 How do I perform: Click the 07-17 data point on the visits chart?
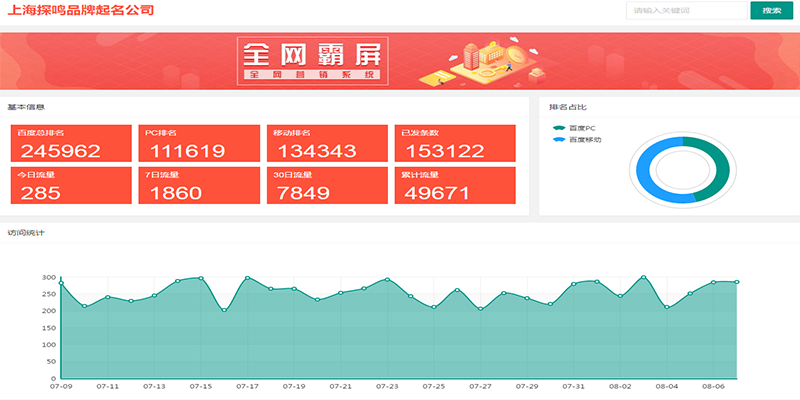(247, 278)
